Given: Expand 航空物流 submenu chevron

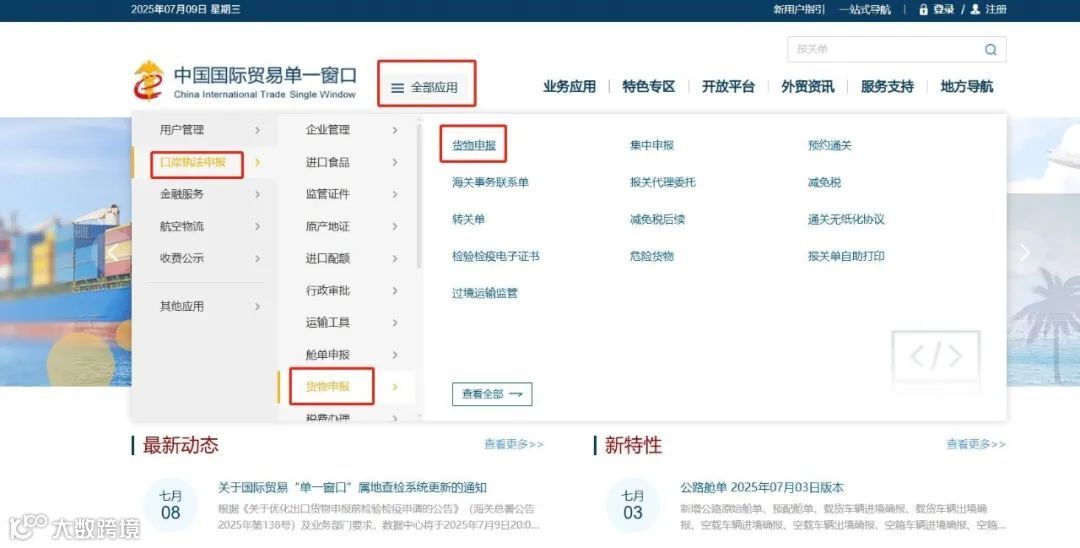Looking at the screenshot, I should 258,226.
